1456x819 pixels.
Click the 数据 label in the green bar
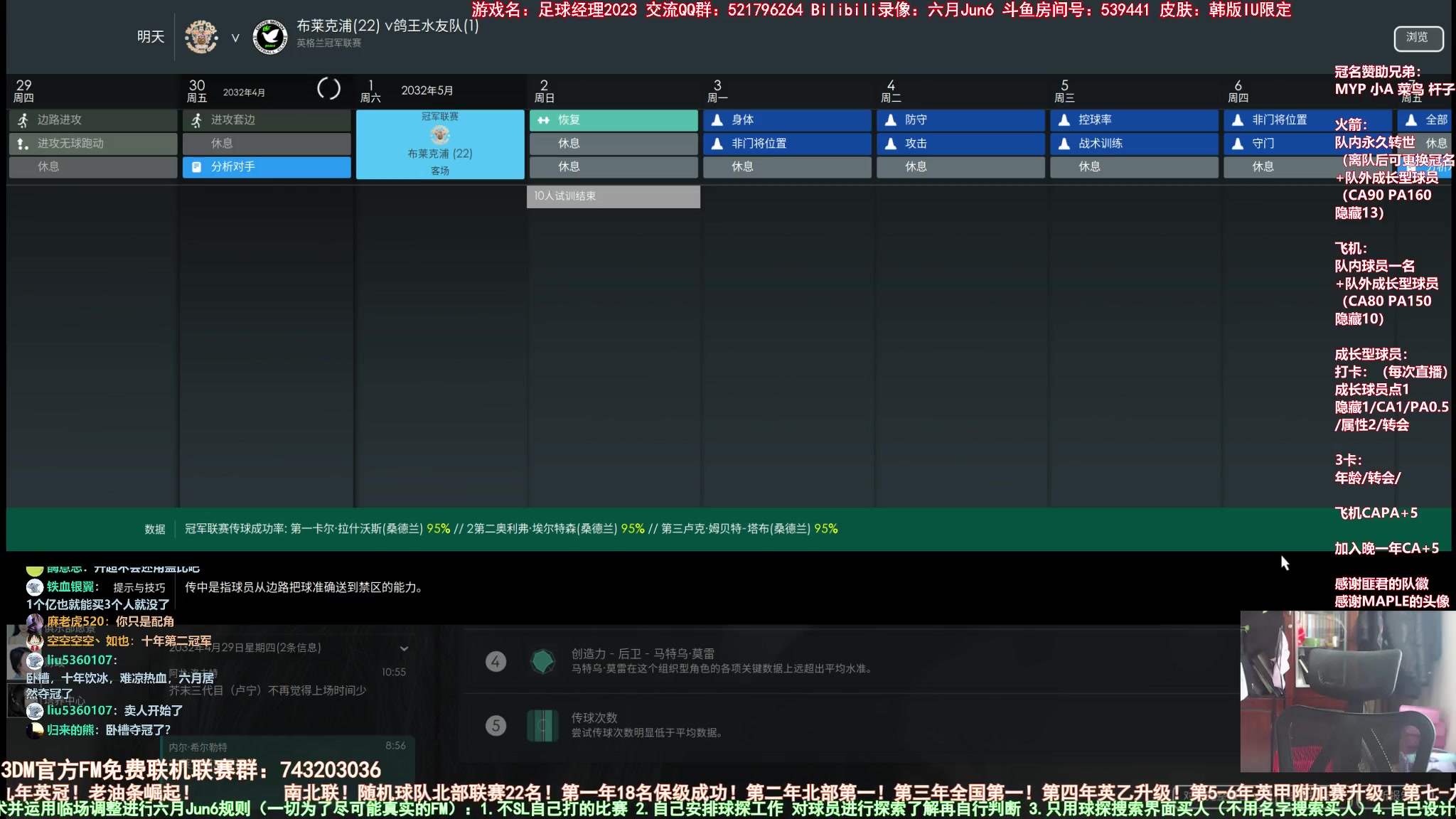155,529
